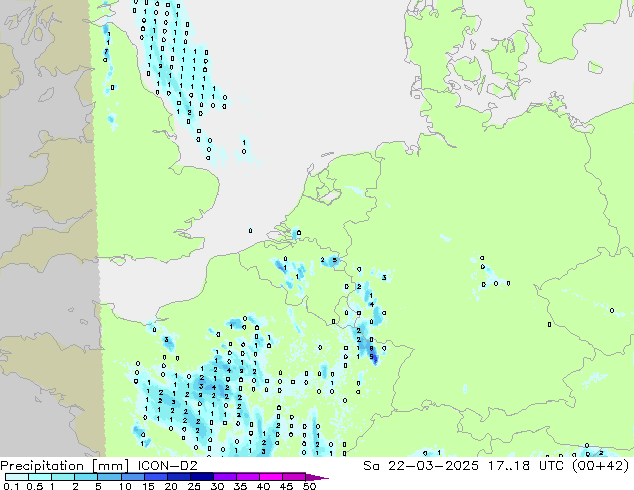Click the above-50 arrow tip of legend
This screenshot has width=634, height=490.
click(x=317, y=477)
